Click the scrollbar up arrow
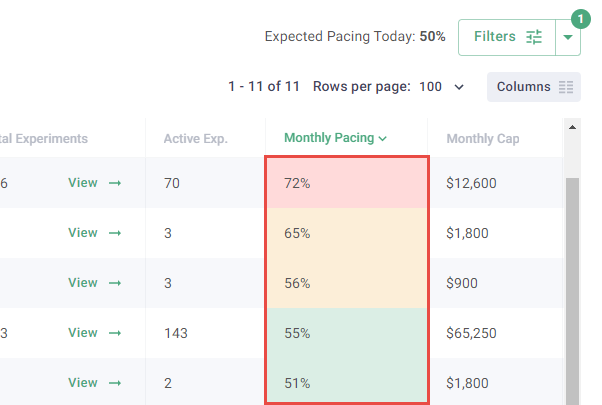This screenshot has width=602, height=405. [572, 127]
